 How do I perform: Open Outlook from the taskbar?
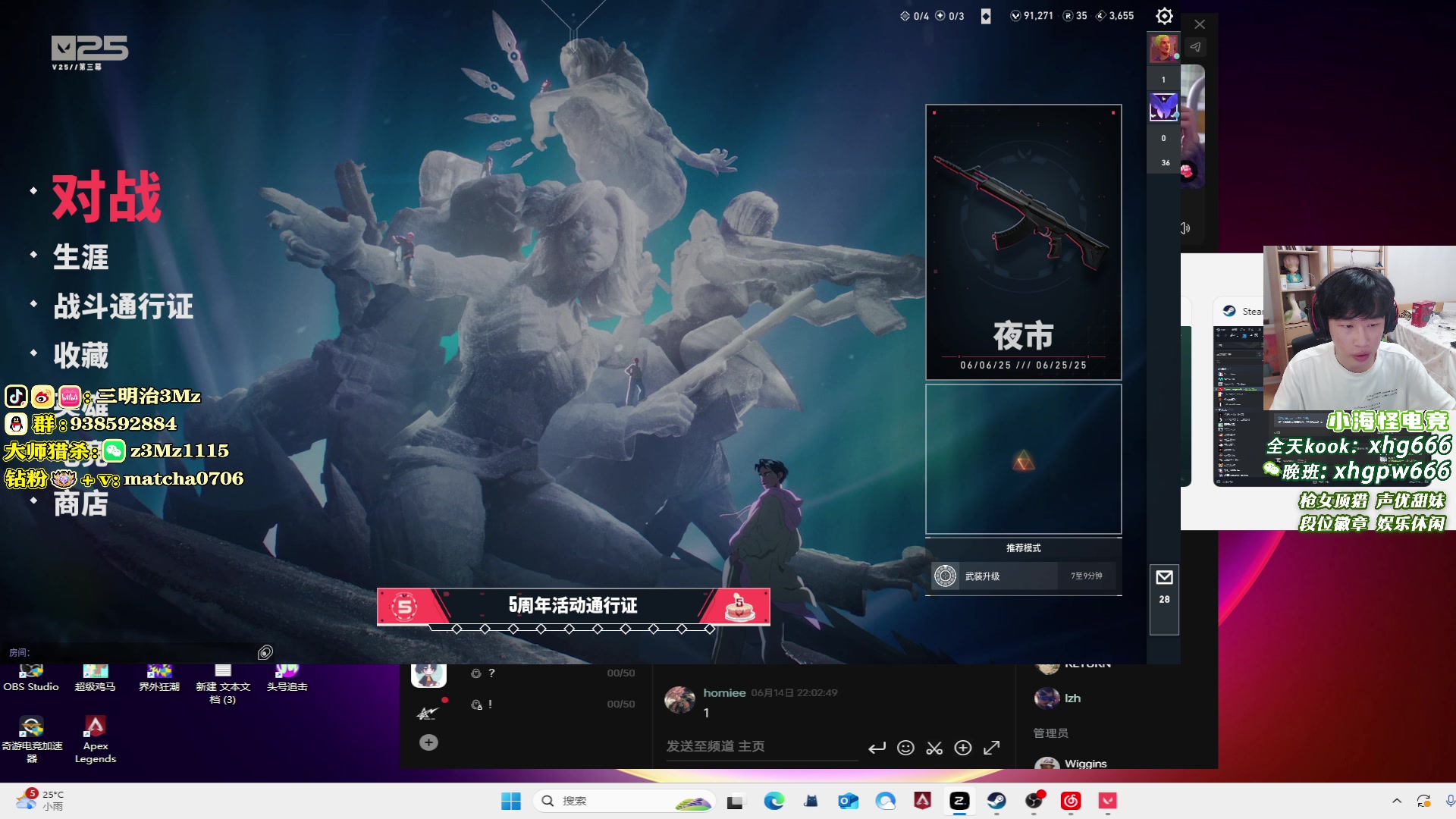[848, 801]
